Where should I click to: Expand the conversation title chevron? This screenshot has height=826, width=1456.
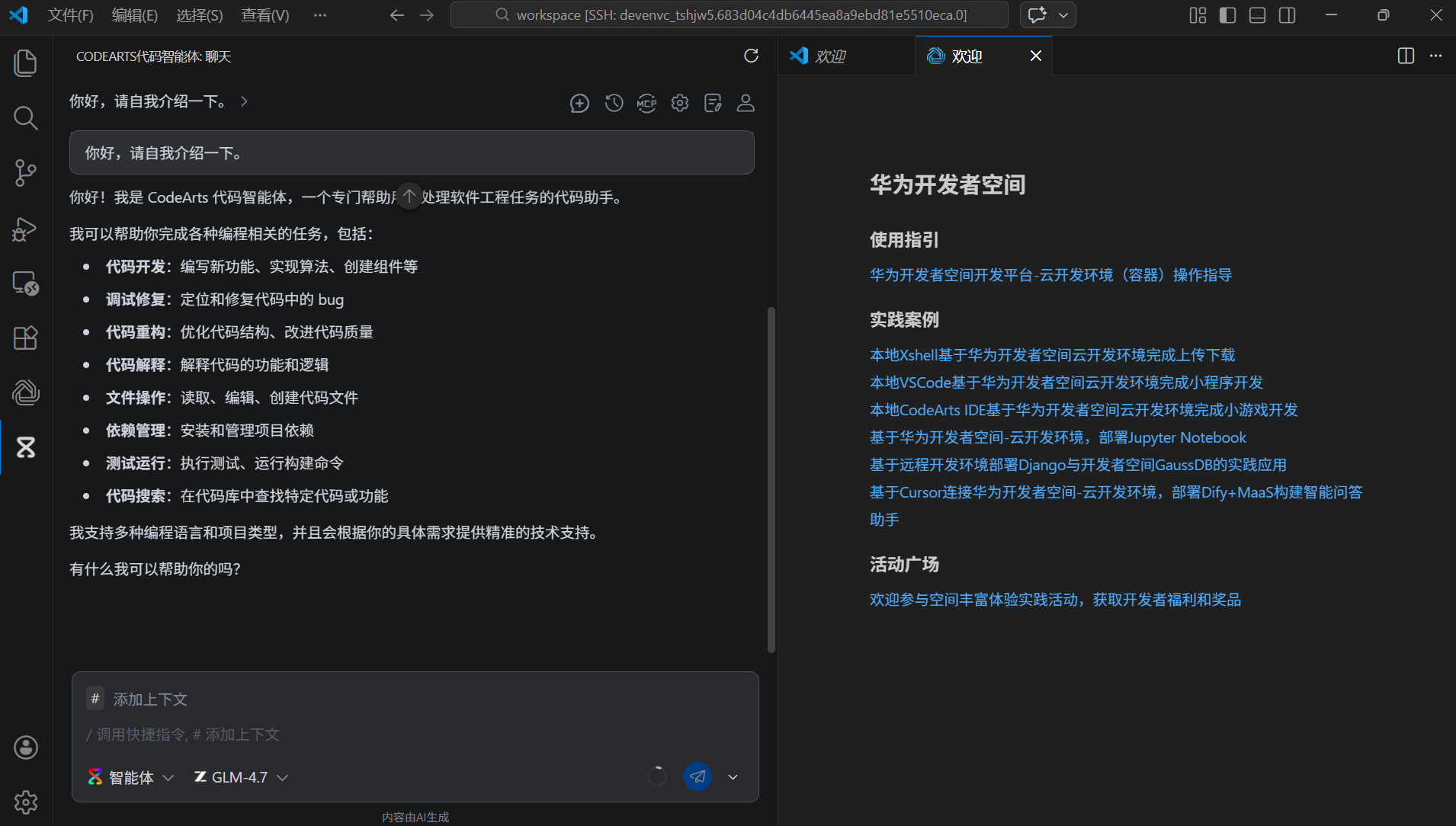[244, 101]
